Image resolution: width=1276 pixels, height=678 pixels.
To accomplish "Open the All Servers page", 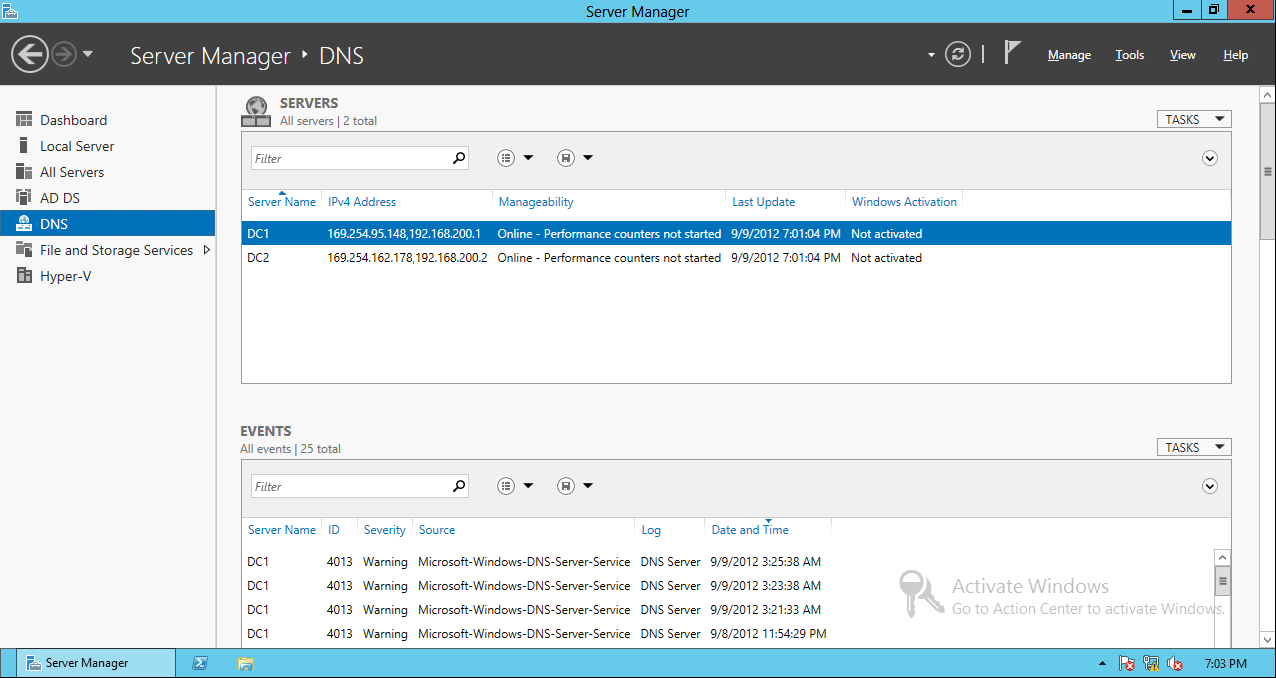I will click(72, 171).
